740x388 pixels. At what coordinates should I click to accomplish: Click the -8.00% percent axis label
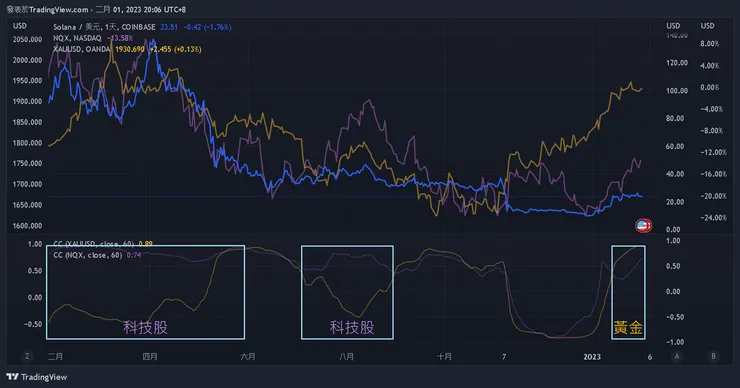tap(712, 131)
